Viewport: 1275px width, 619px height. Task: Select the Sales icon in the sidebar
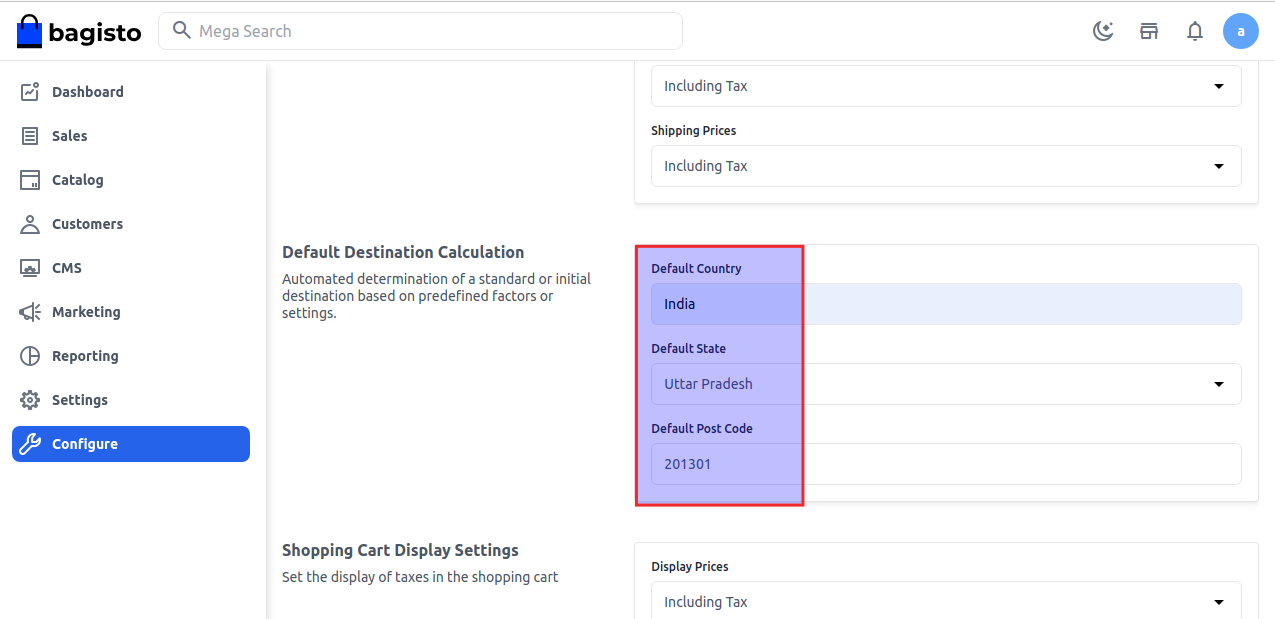31,135
